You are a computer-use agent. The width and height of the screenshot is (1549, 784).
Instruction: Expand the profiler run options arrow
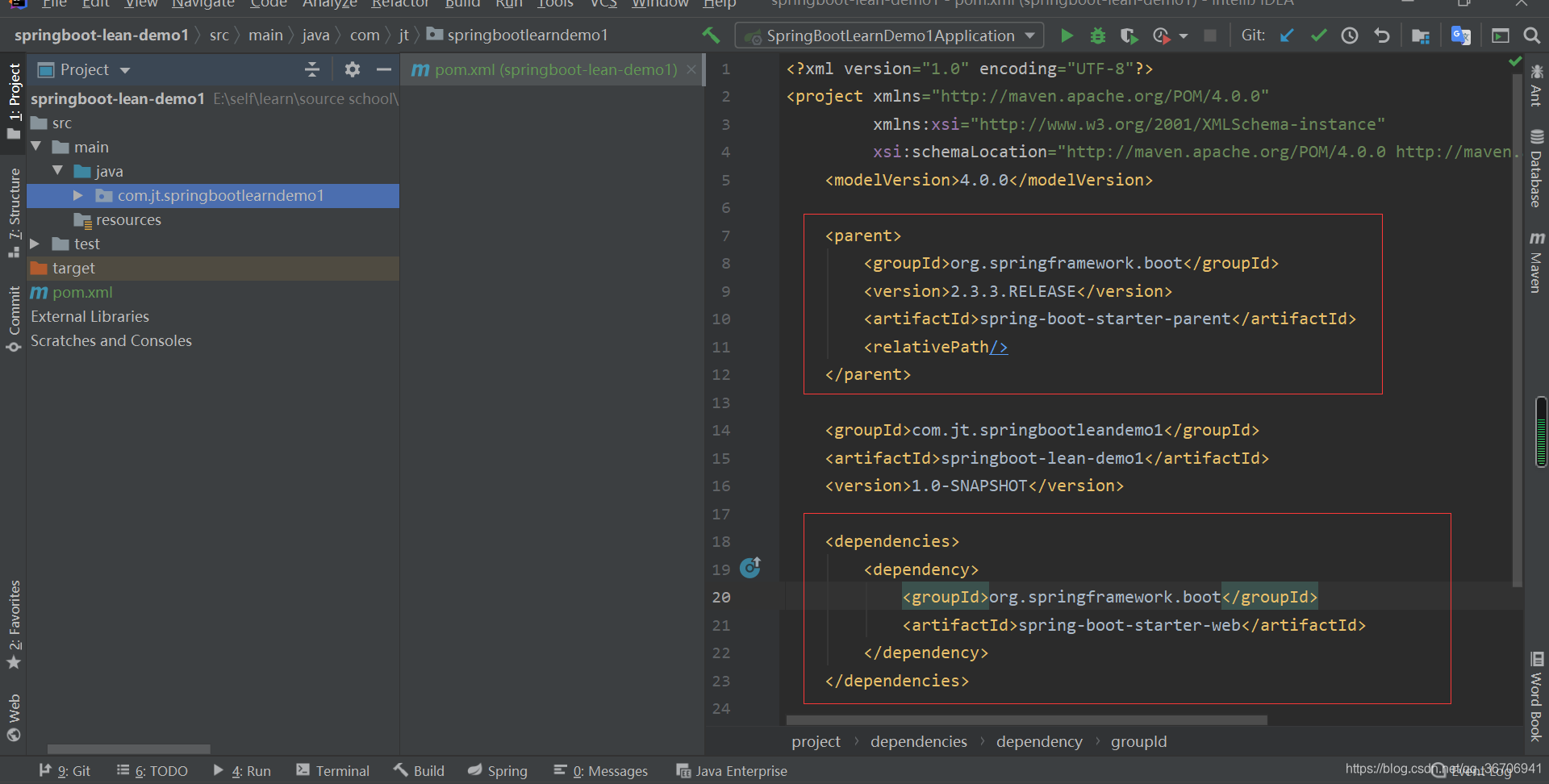tap(1184, 36)
